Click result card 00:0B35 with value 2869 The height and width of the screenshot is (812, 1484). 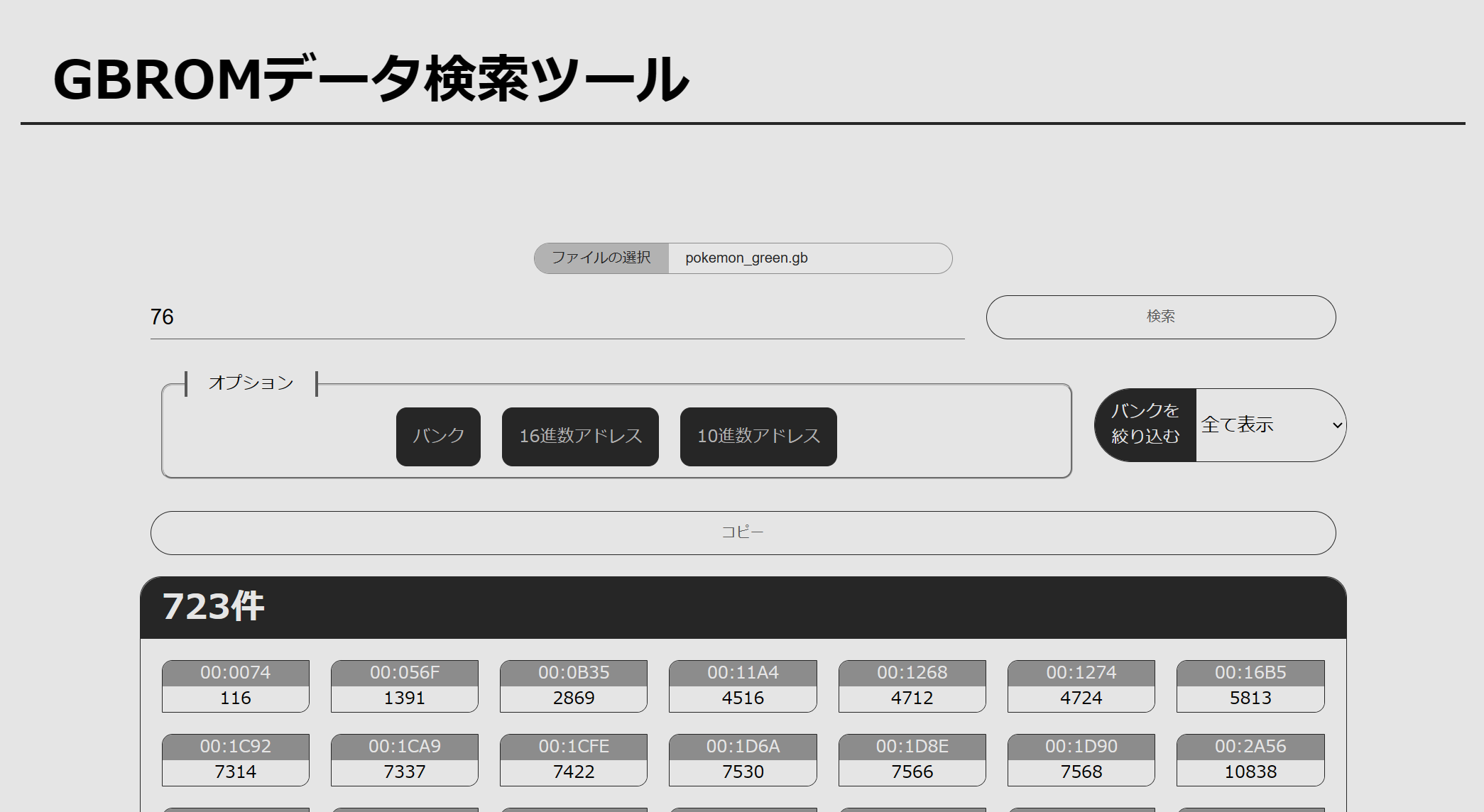[574, 686]
